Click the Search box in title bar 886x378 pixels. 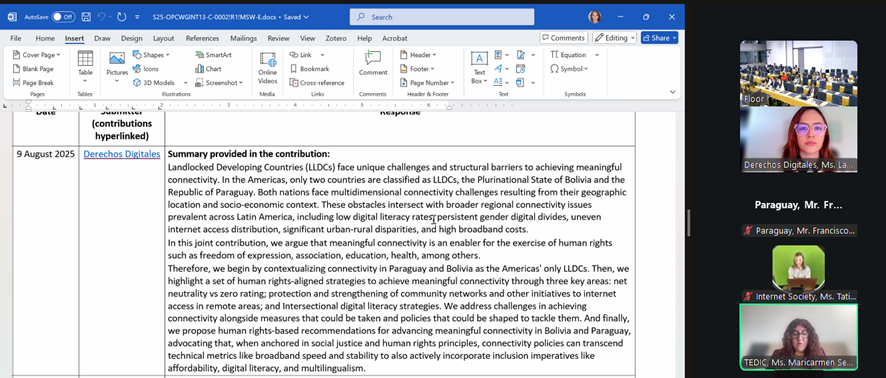tap(442, 17)
